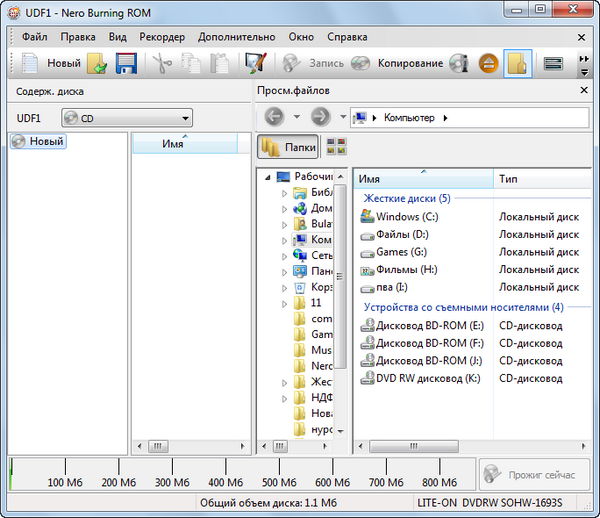This screenshot has width=600, height=518.
Task: Switch file list view mode icon
Action: tap(336, 148)
